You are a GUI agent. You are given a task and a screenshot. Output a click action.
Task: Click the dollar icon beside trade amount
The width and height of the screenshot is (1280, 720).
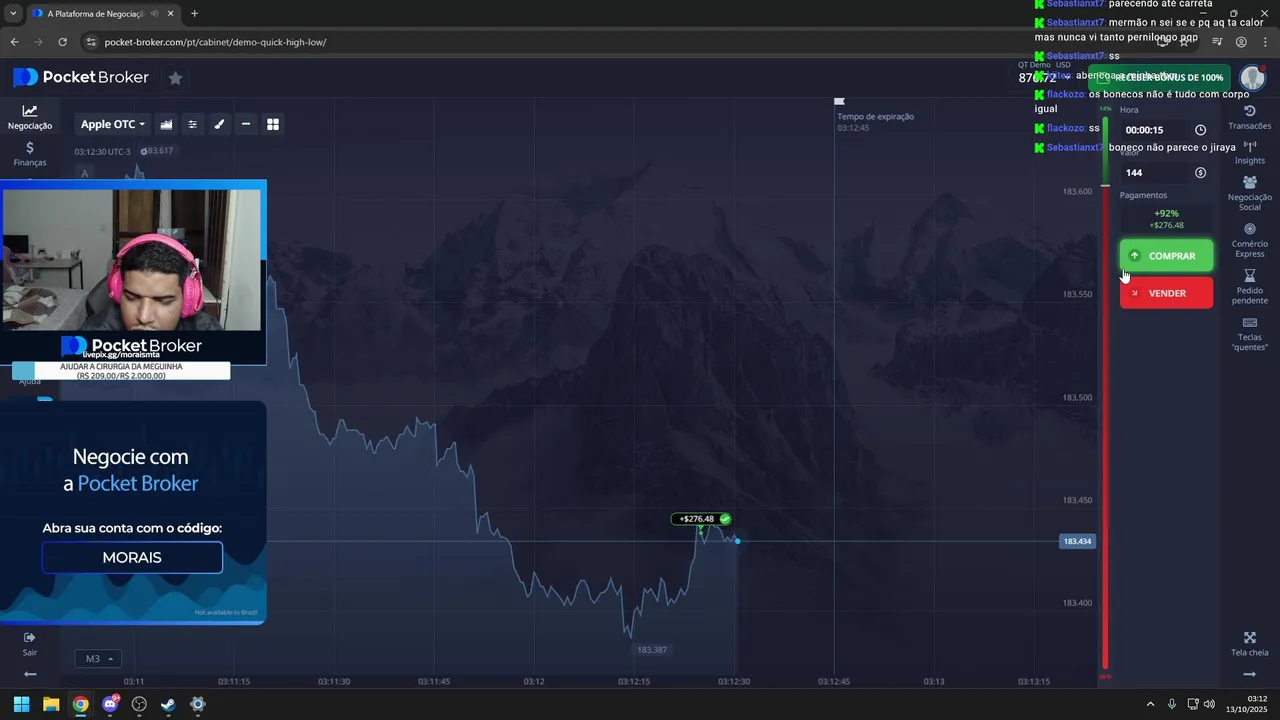click(x=1200, y=173)
